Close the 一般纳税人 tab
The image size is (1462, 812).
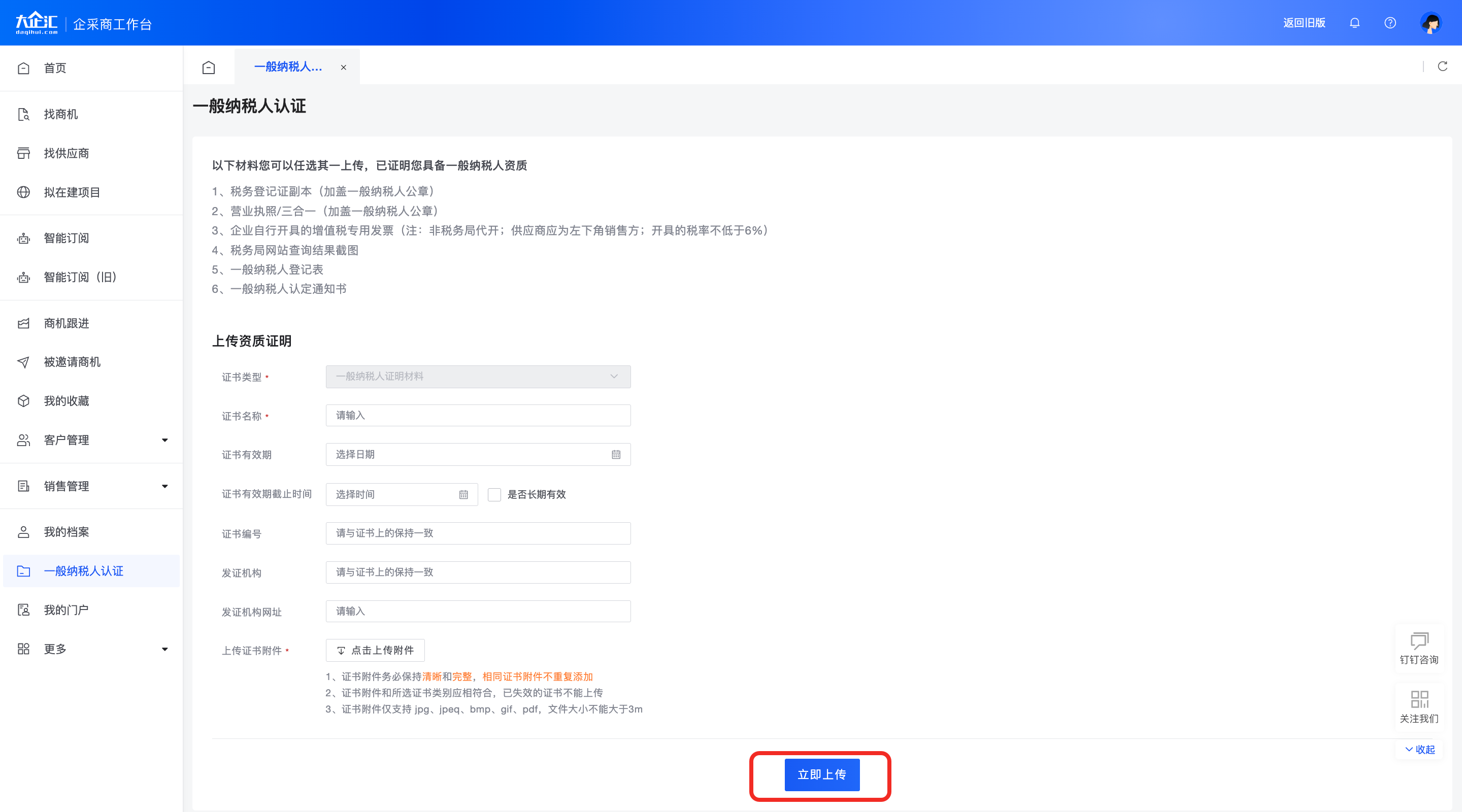[x=343, y=67]
